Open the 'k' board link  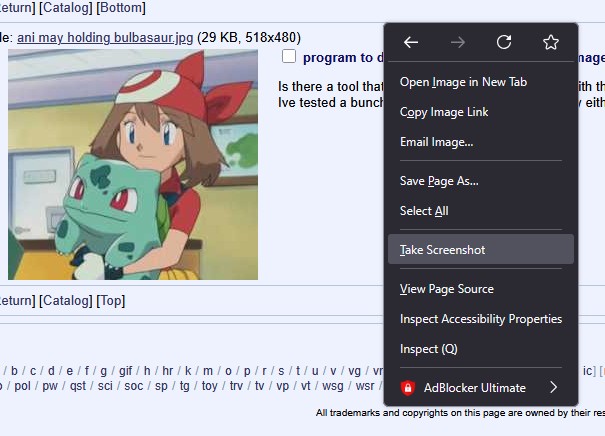point(188,371)
